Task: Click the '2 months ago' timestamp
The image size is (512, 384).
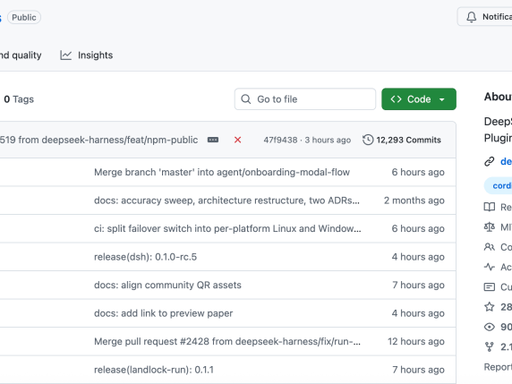Action: [x=414, y=200]
